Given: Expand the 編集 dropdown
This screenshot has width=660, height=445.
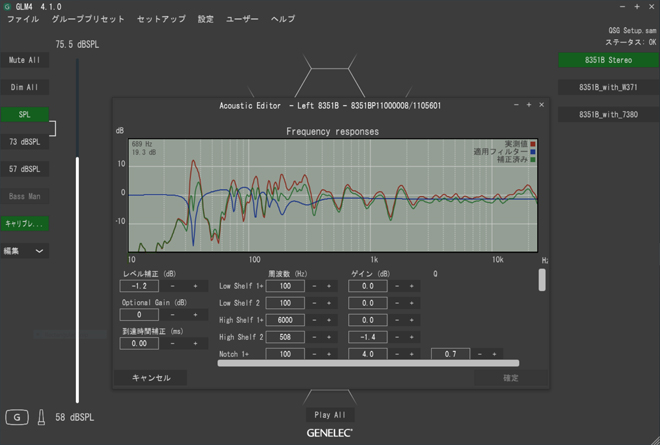Looking at the screenshot, I should pos(25,251).
